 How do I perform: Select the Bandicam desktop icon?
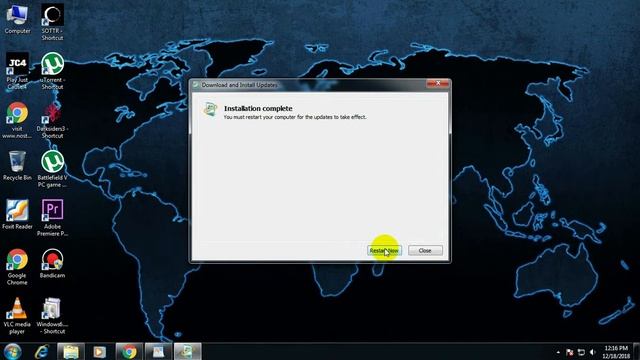click(x=52, y=263)
